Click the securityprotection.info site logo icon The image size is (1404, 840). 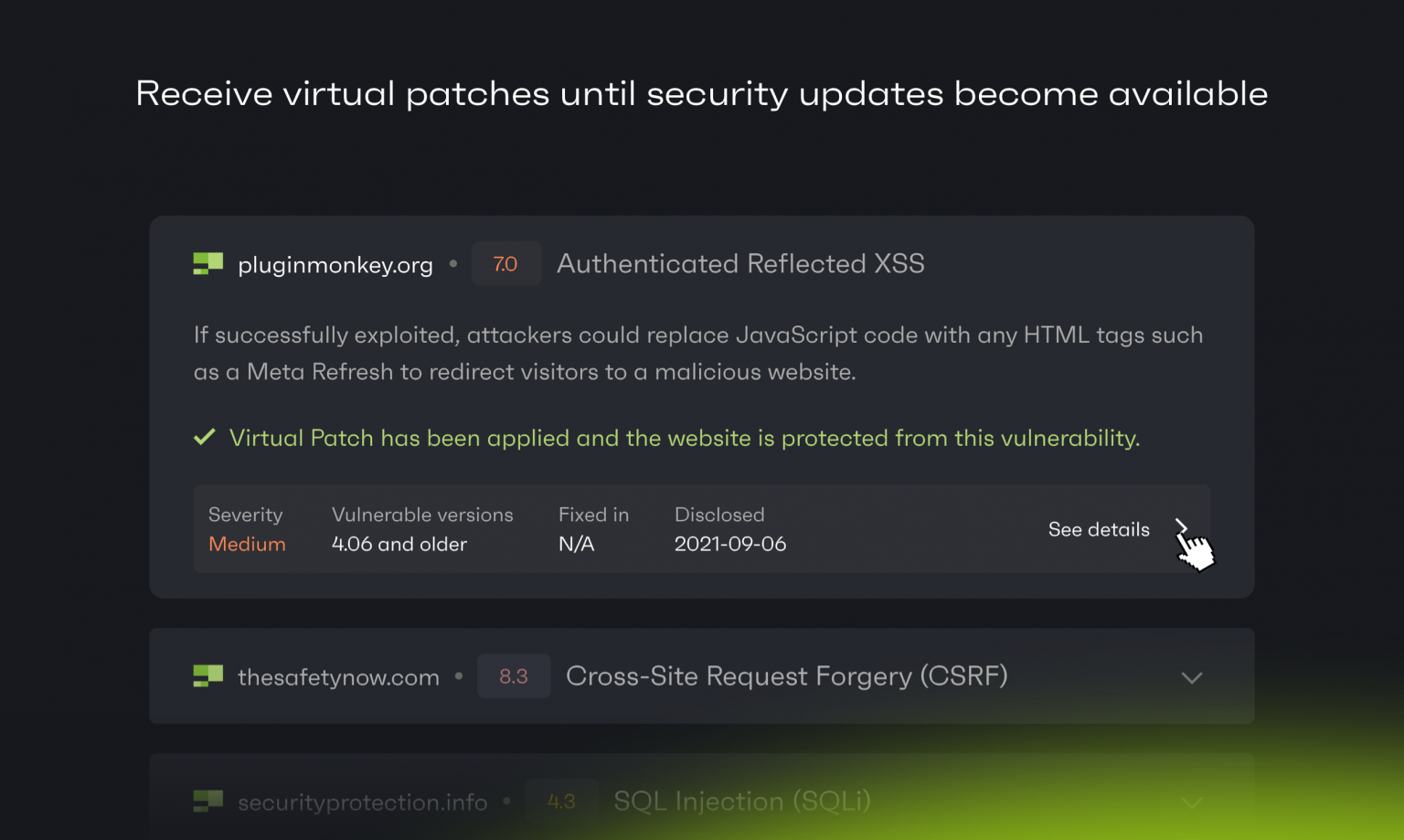coord(207,802)
